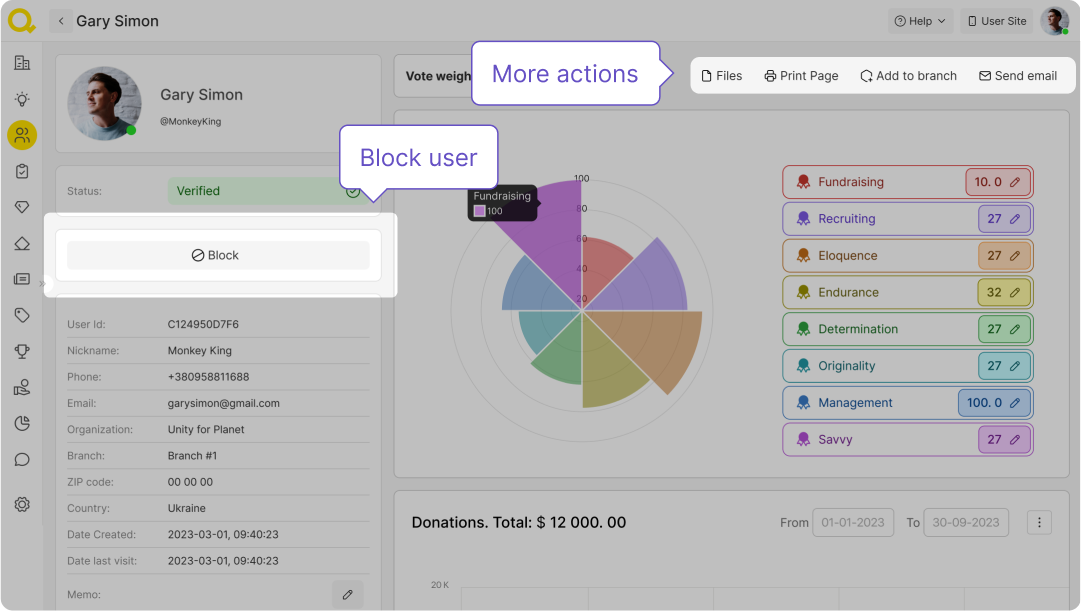Edit the Fundraising skill value
Viewport: 1081px width, 611px height.
[x=1015, y=182]
